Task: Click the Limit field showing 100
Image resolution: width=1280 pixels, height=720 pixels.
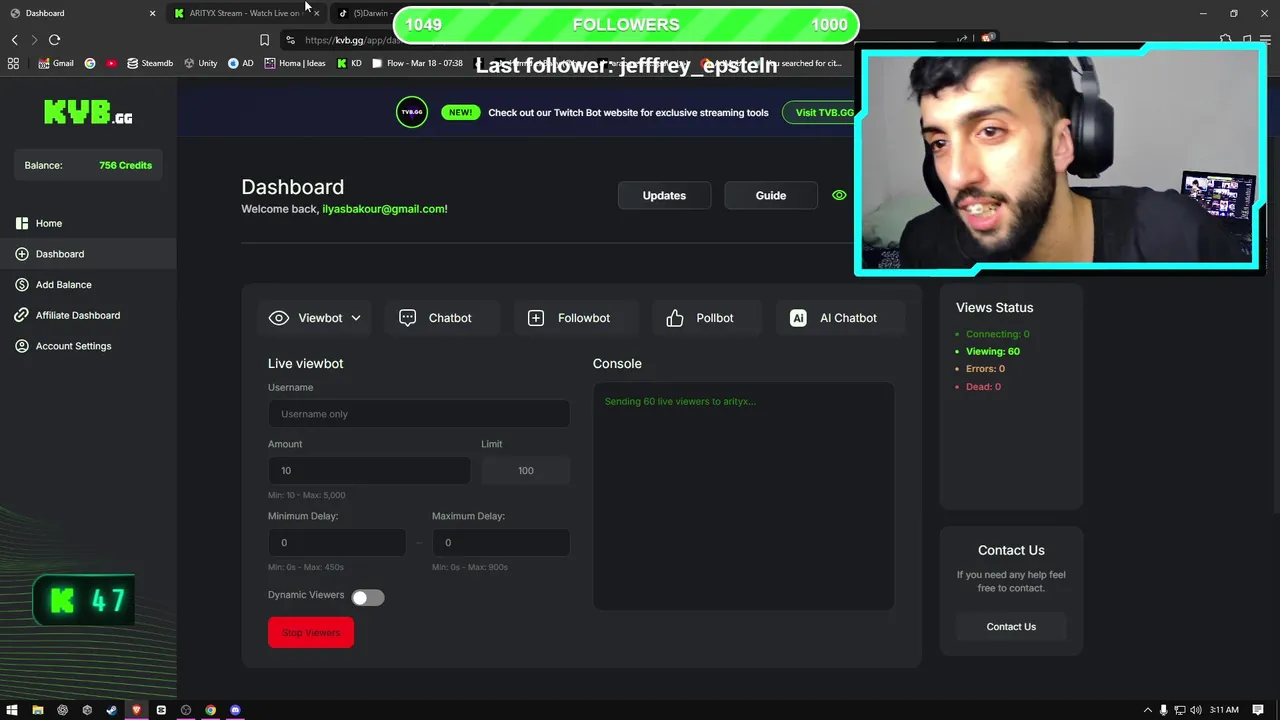Action: (x=526, y=470)
